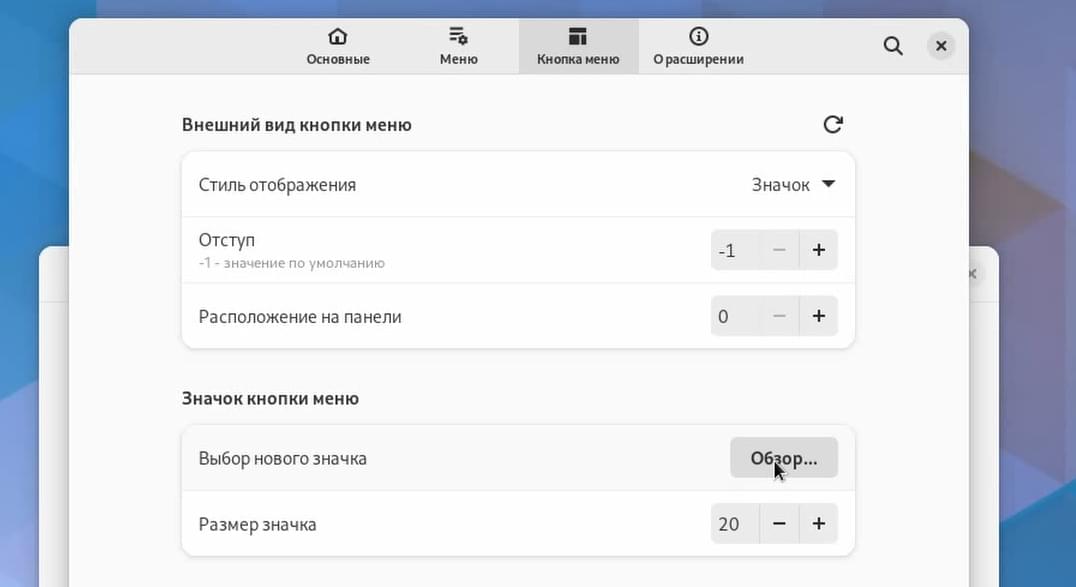Click the Расположение на панели value field
This screenshot has height=587, width=1076.
[735, 316]
